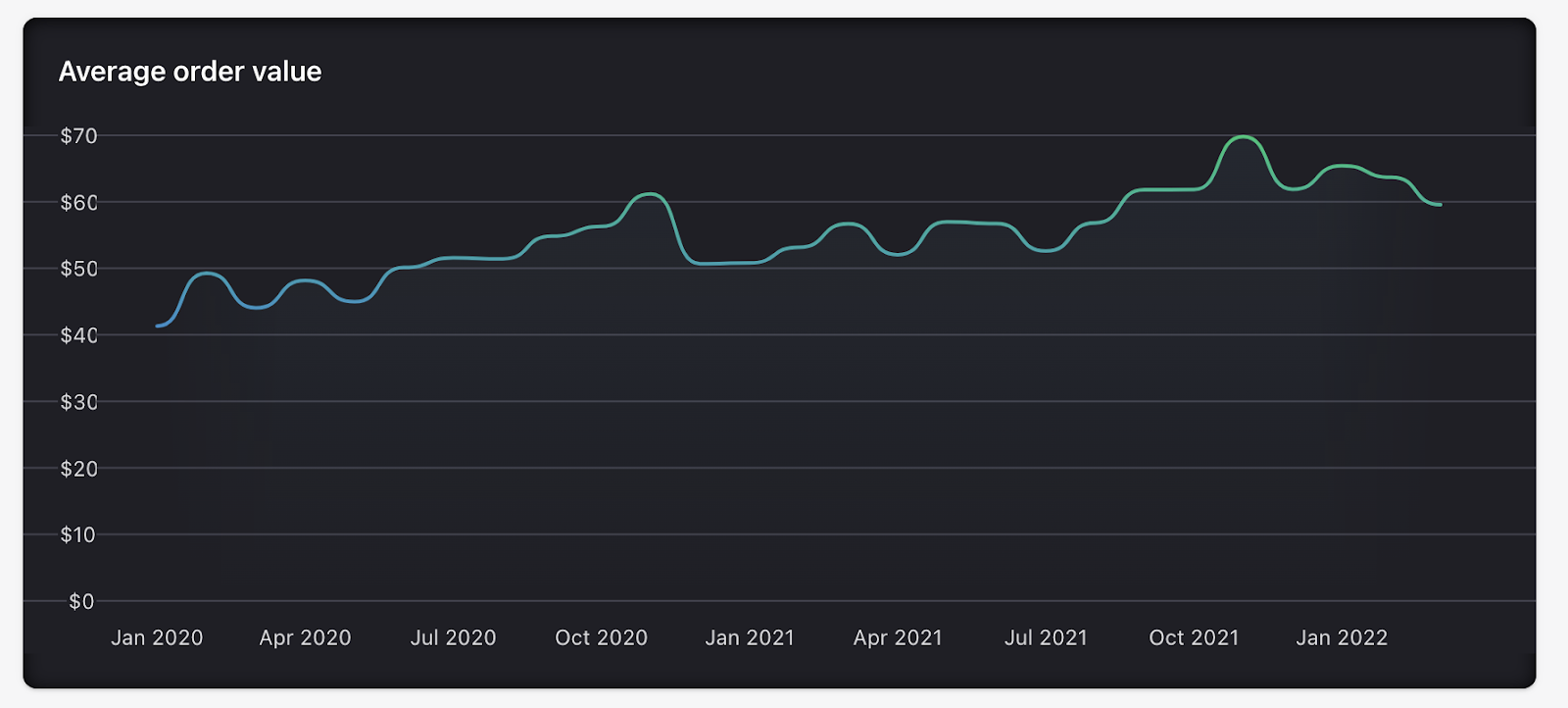
Task: Click the Jan 2021 x-axis label
Action: coord(750,638)
